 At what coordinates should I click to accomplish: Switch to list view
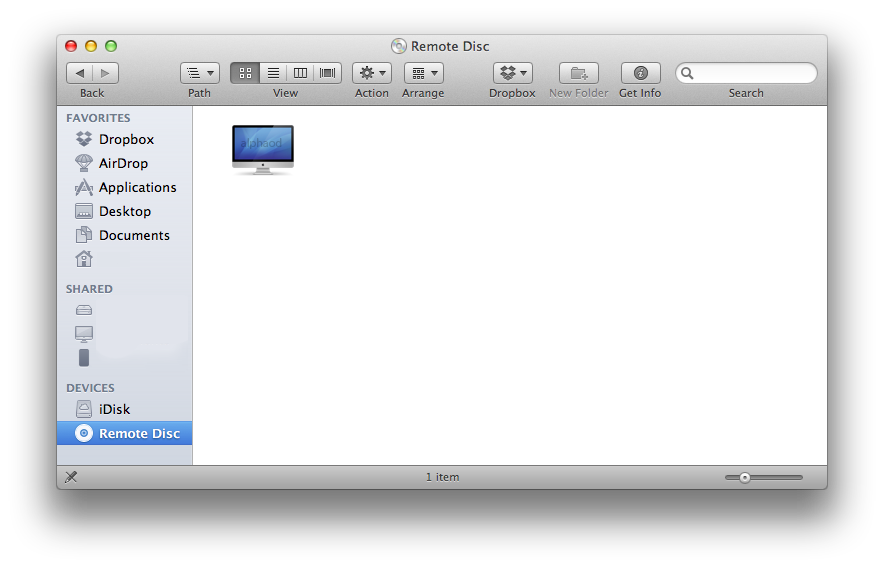click(273, 73)
